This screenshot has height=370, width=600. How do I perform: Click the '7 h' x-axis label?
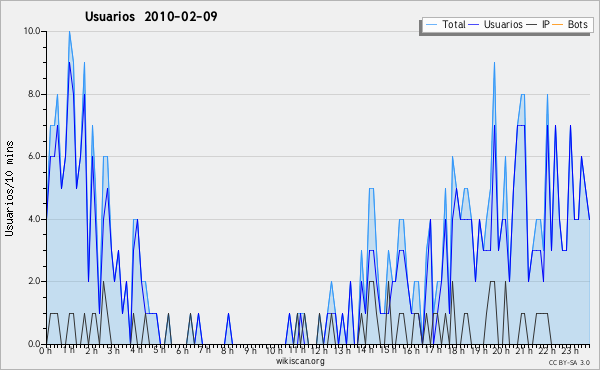[204, 350]
